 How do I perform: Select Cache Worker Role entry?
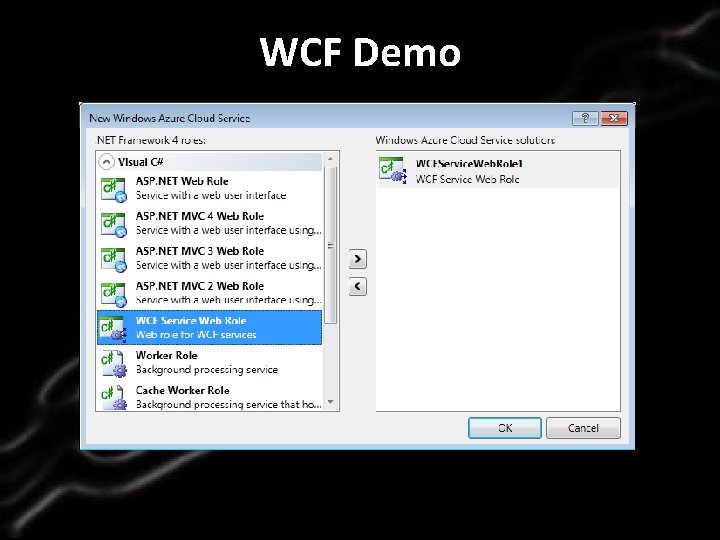pos(209,397)
